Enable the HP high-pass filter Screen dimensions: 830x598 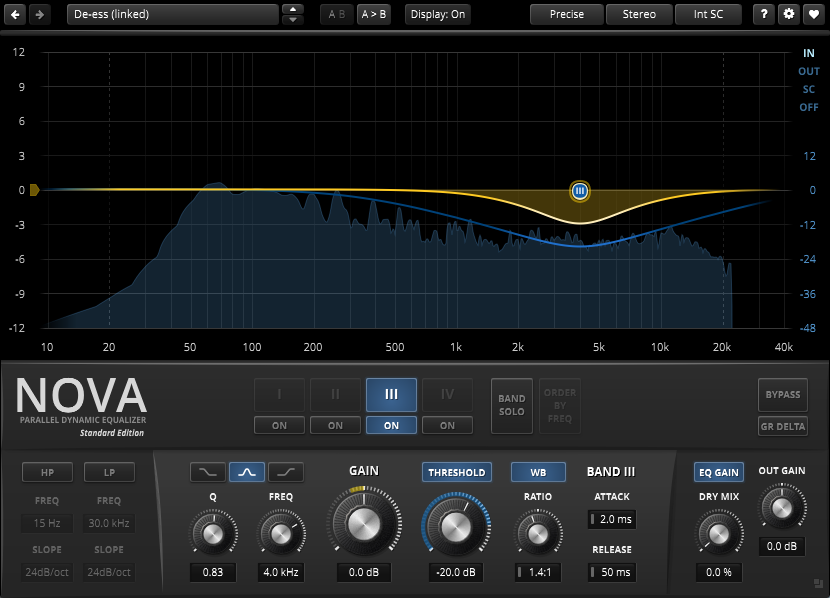[x=47, y=472]
